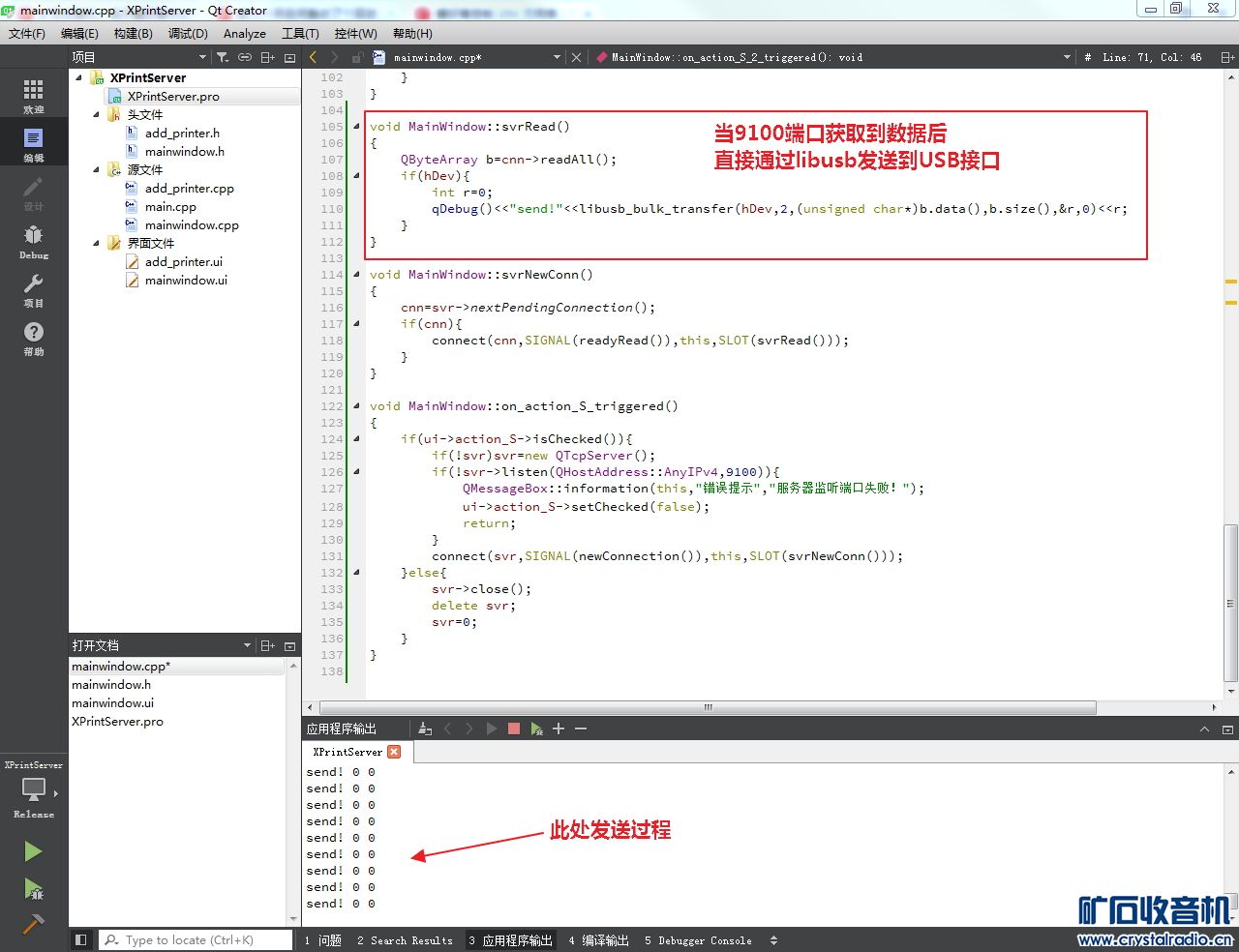
Task: Split the Projects side panel
Action: (x=268, y=57)
